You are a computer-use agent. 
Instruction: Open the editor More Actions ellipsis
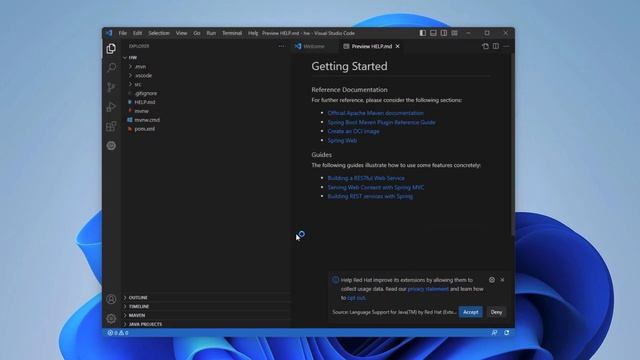click(x=506, y=47)
